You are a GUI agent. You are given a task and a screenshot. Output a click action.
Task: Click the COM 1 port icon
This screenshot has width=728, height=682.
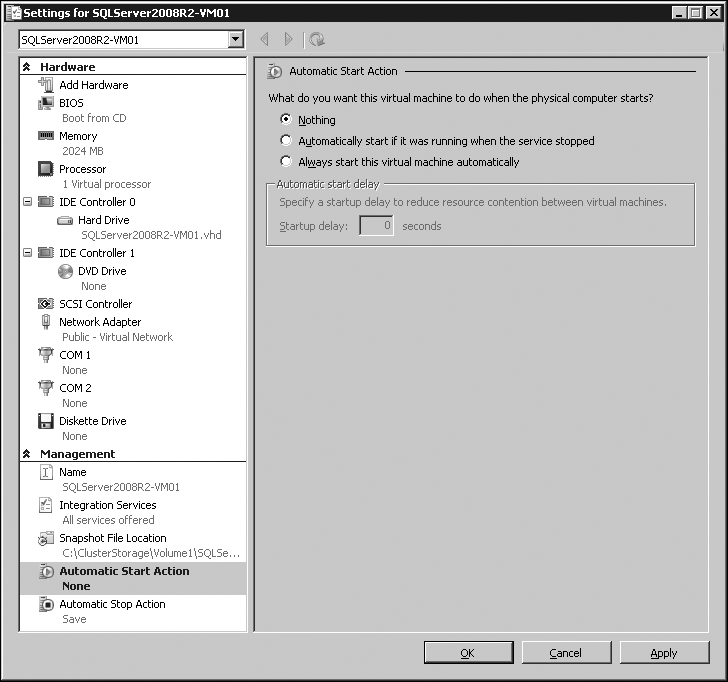point(46,355)
